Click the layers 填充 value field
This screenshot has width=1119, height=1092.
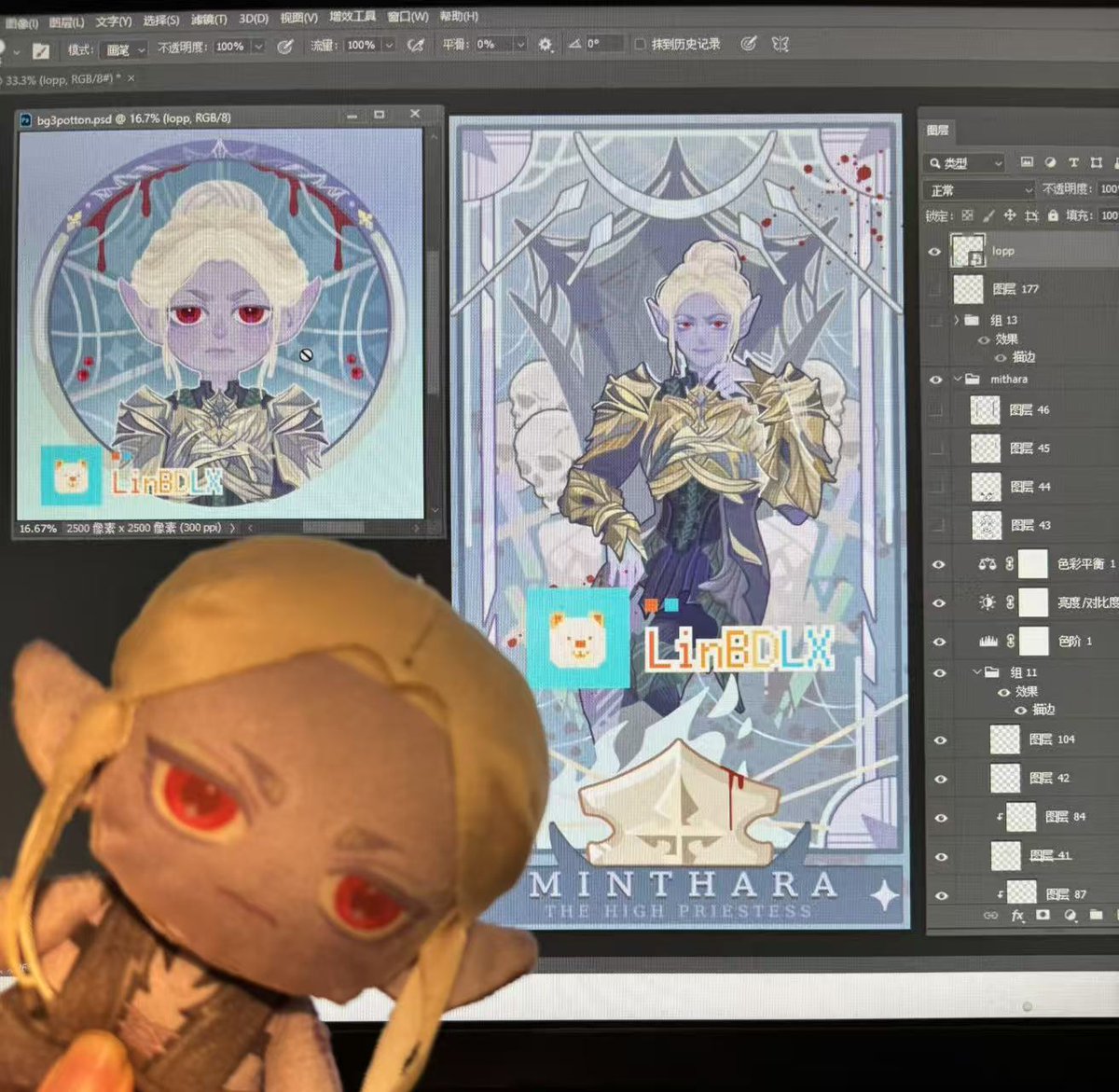[x=1109, y=215]
